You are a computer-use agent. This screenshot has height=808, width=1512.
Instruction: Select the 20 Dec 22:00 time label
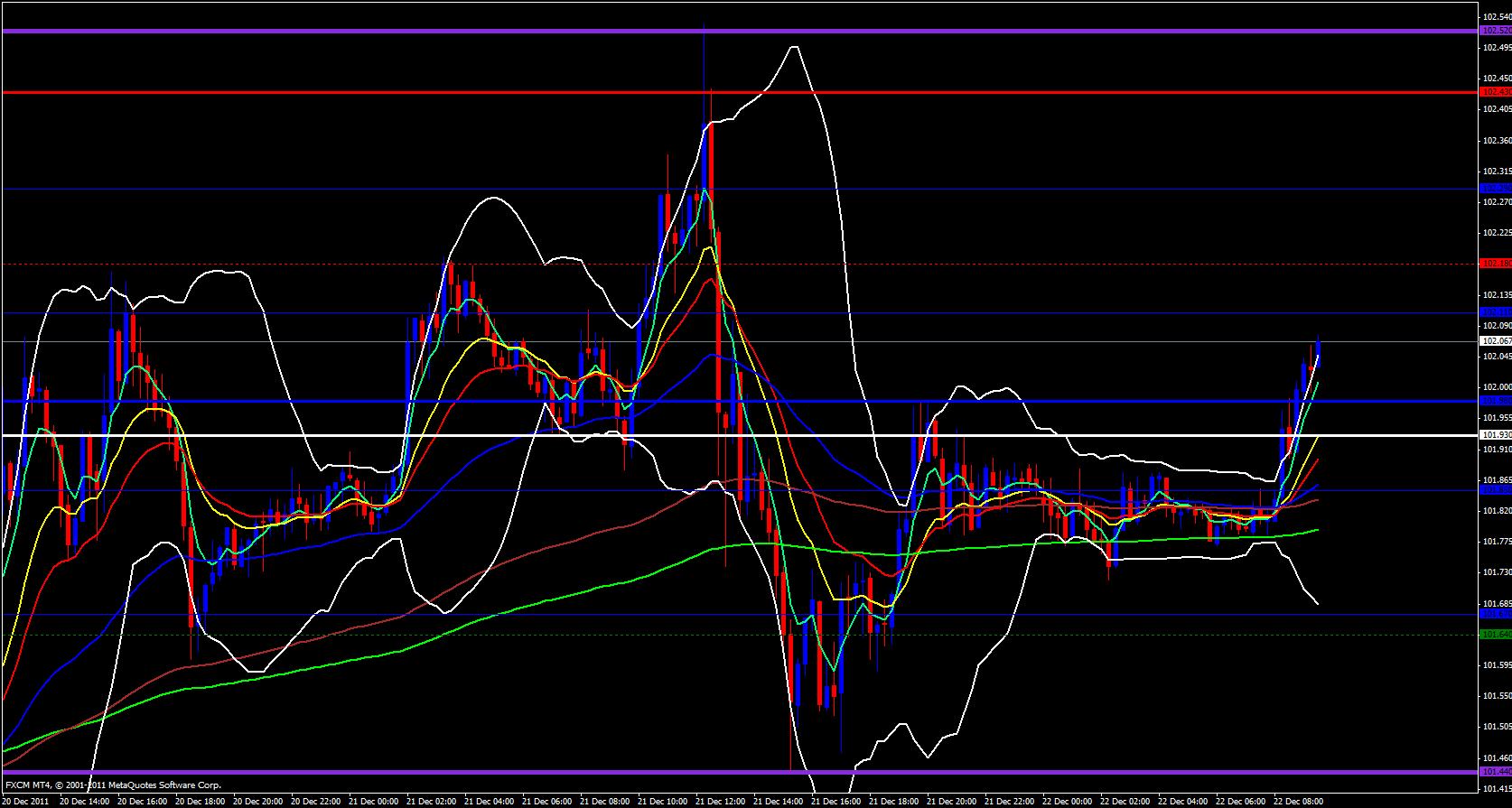pos(315,802)
